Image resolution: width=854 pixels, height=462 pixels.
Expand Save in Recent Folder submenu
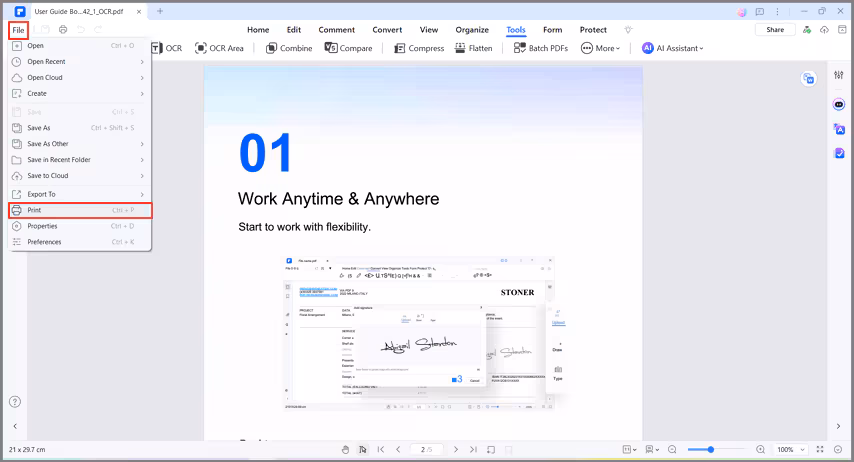coord(80,160)
